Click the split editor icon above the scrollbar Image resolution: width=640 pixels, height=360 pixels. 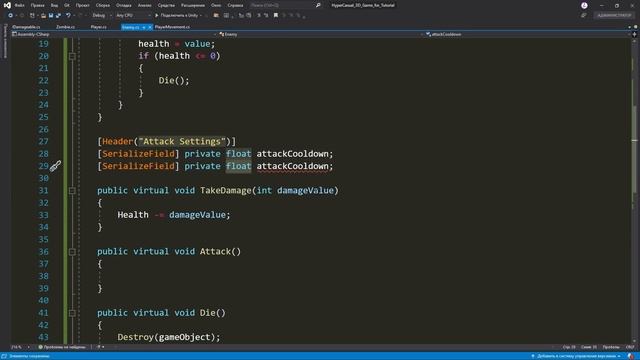(634, 34)
